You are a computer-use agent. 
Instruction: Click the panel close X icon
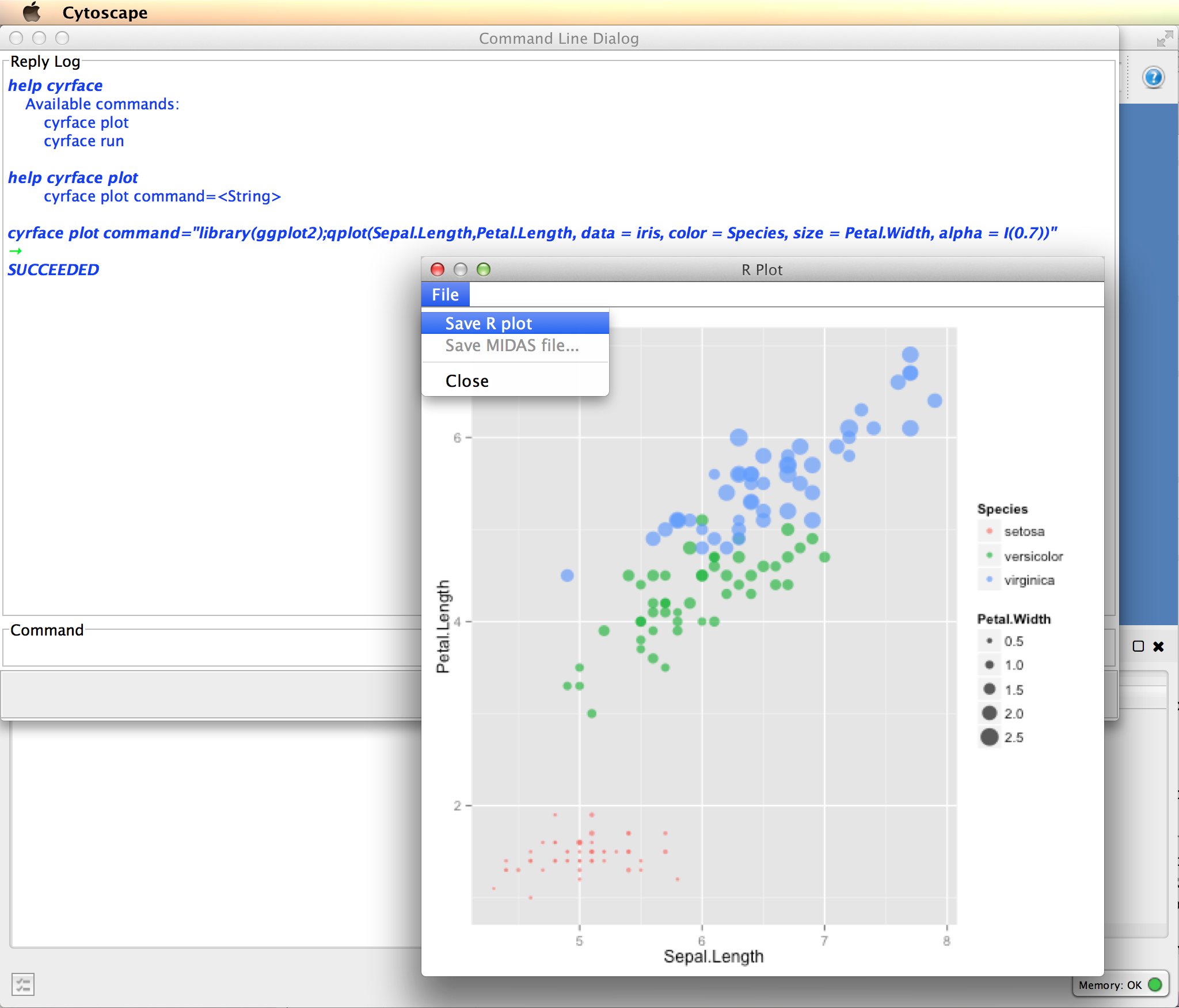1158,646
